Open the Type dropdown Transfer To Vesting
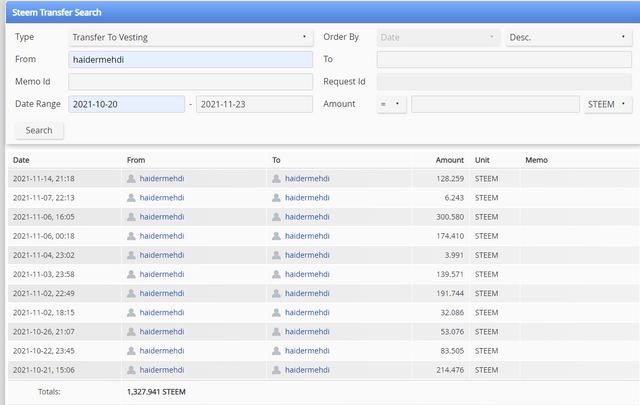Image resolution: width=640 pixels, height=405 pixels. tap(191, 37)
